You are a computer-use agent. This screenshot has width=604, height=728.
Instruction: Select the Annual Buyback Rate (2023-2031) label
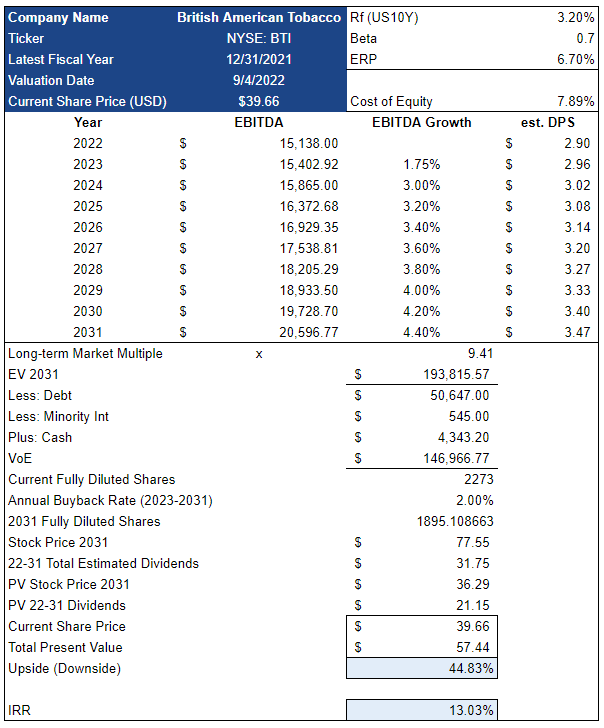[x=110, y=500]
